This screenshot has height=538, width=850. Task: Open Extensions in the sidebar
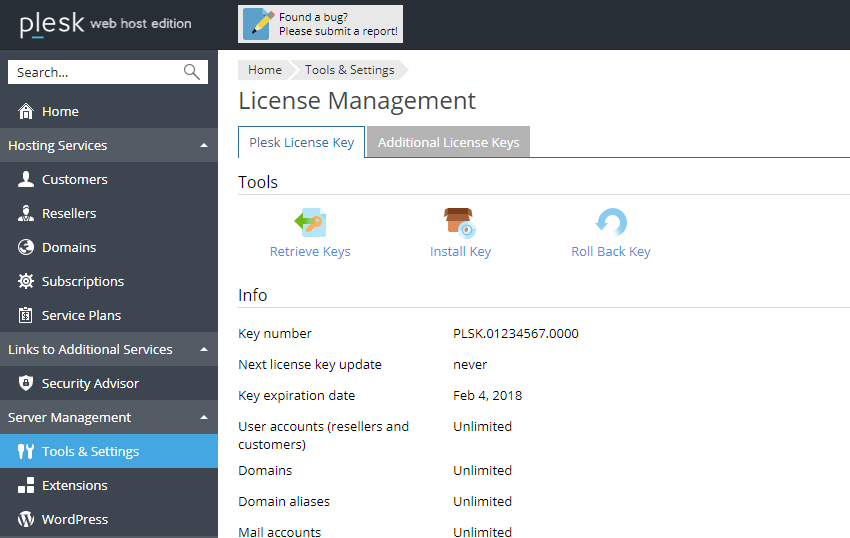click(75, 485)
